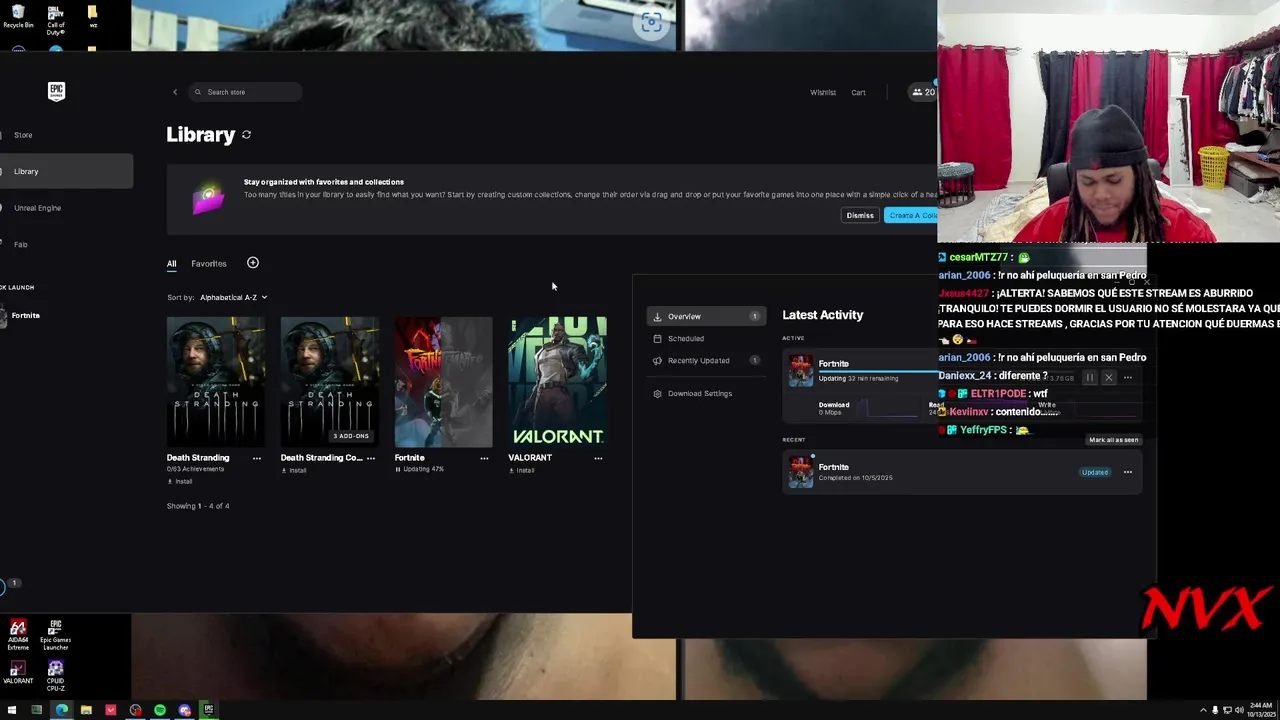
Task: Open the Alphabetical A-Z sort dropdown
Action: [233, 297]
